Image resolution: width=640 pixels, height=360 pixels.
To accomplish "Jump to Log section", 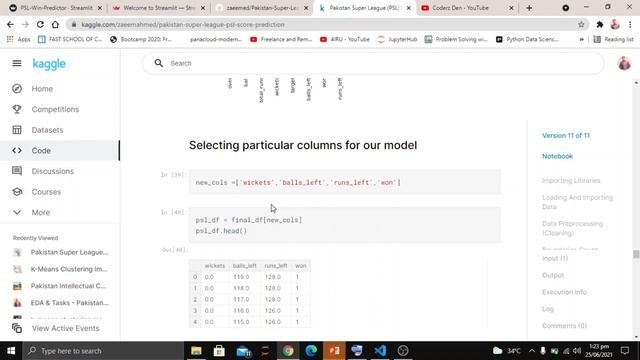I will coord(548,309).
